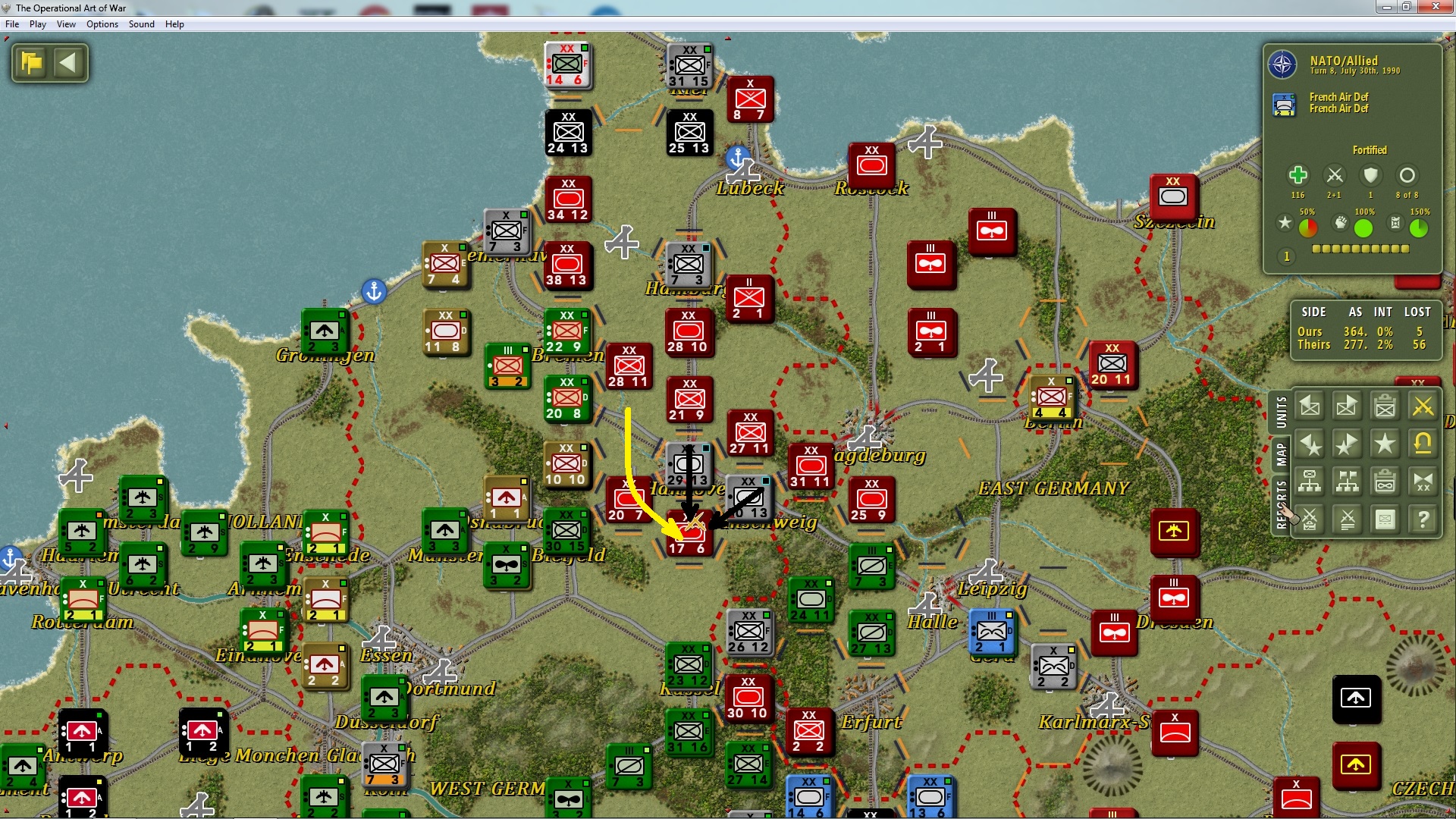The image size is (1456, 819).
Task: Click the single star formation button
Action: pos(1385,444)
